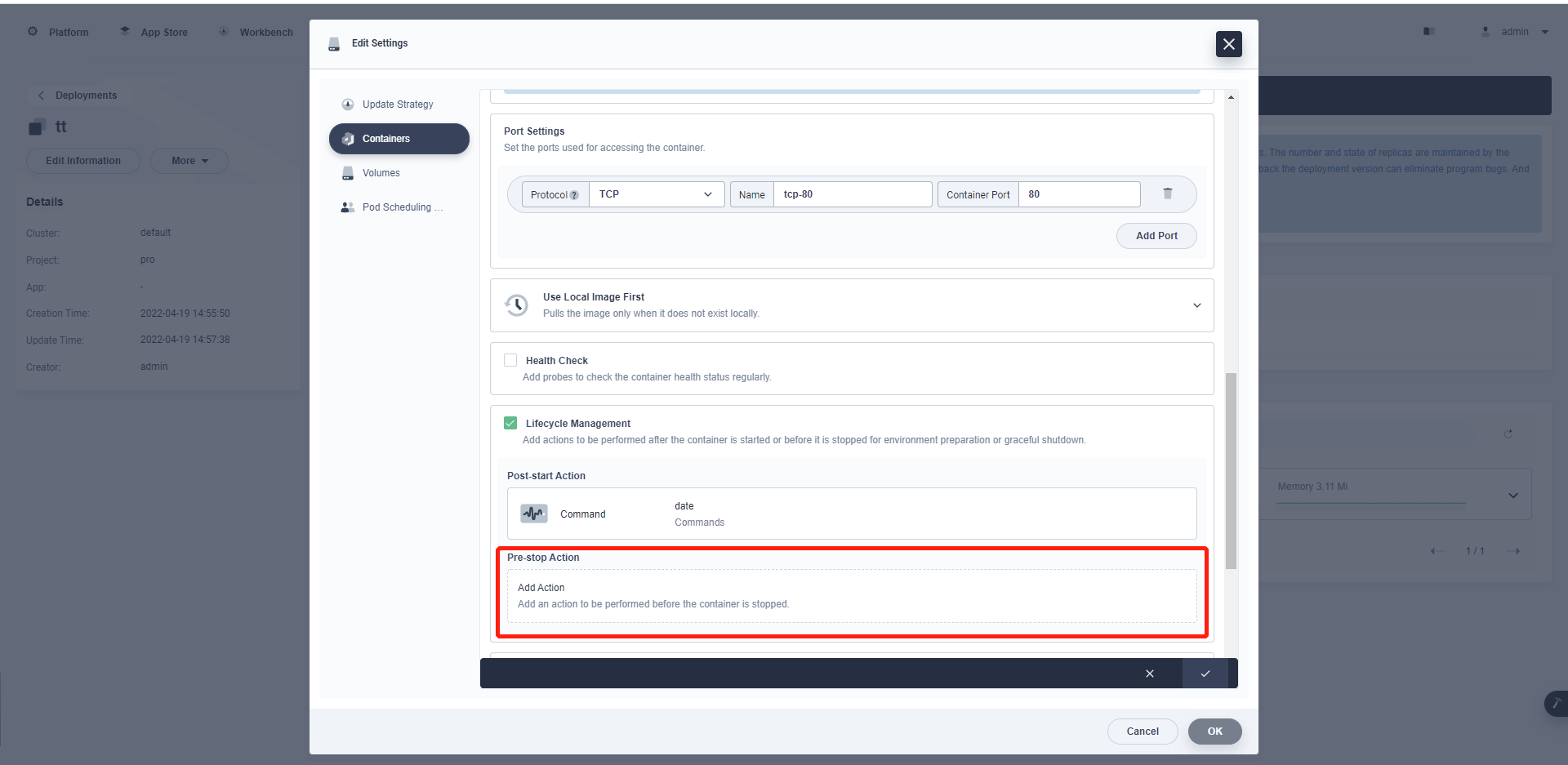Open Pod Scheduling section

point(399,207)
